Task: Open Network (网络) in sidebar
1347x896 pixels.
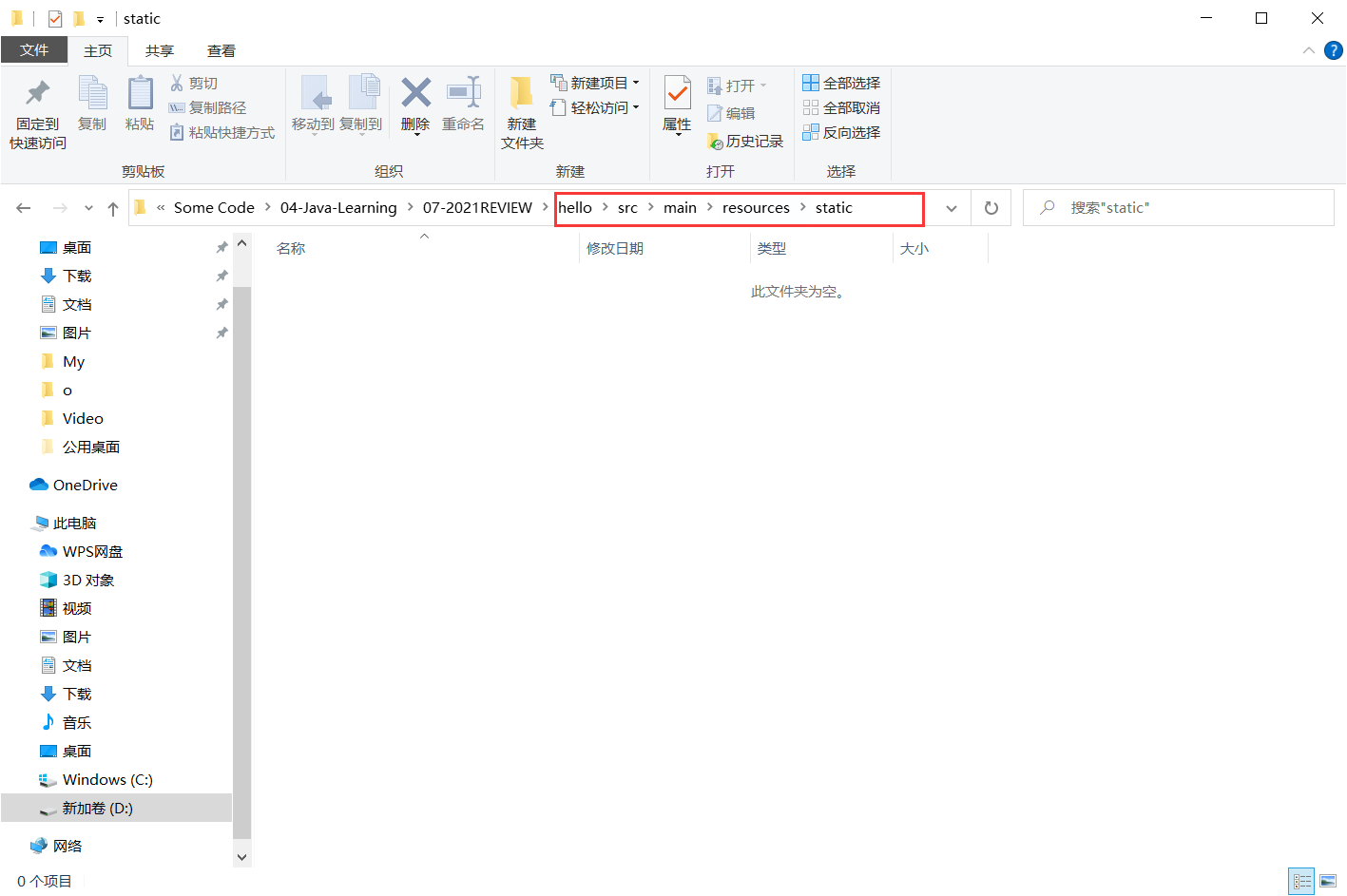Action: click(57, 847)
